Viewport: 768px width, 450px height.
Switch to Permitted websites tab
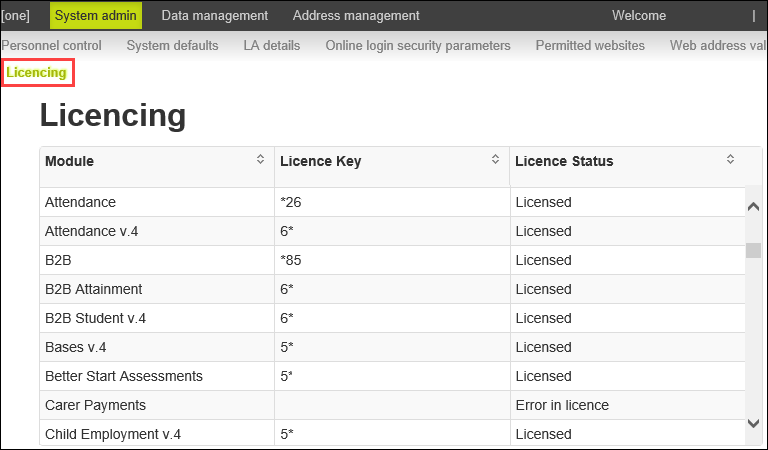click(x=590, y=46)
